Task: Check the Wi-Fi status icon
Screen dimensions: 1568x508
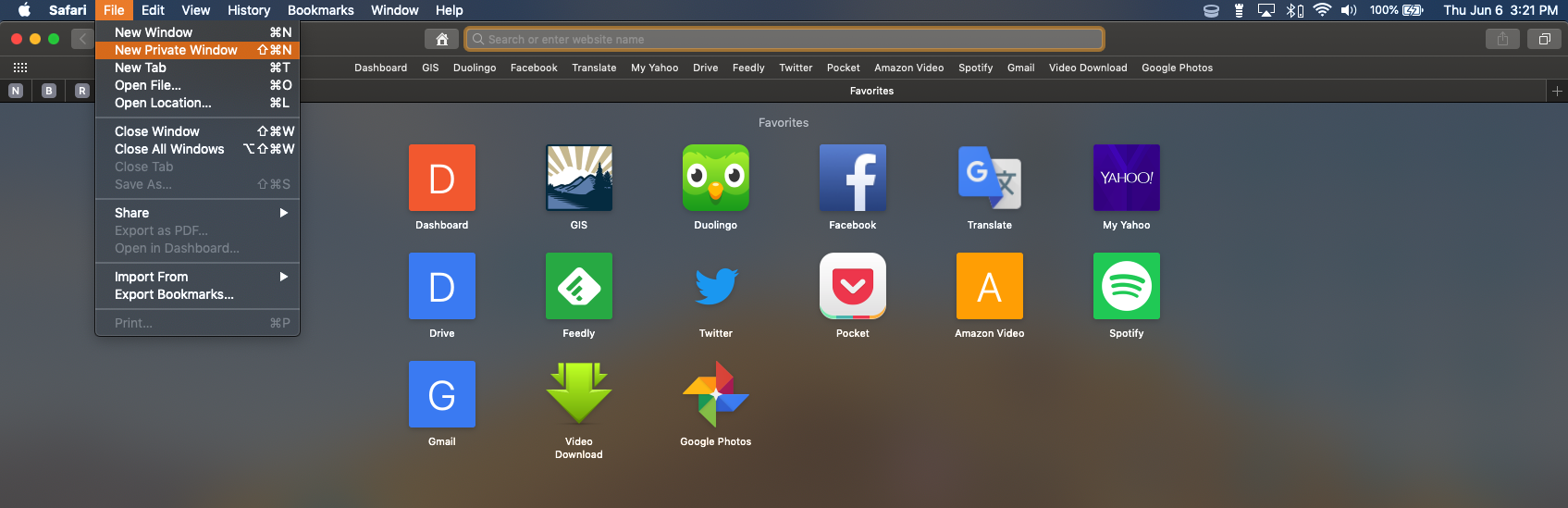Action: pyautogui.click(x=1322, y=10)
